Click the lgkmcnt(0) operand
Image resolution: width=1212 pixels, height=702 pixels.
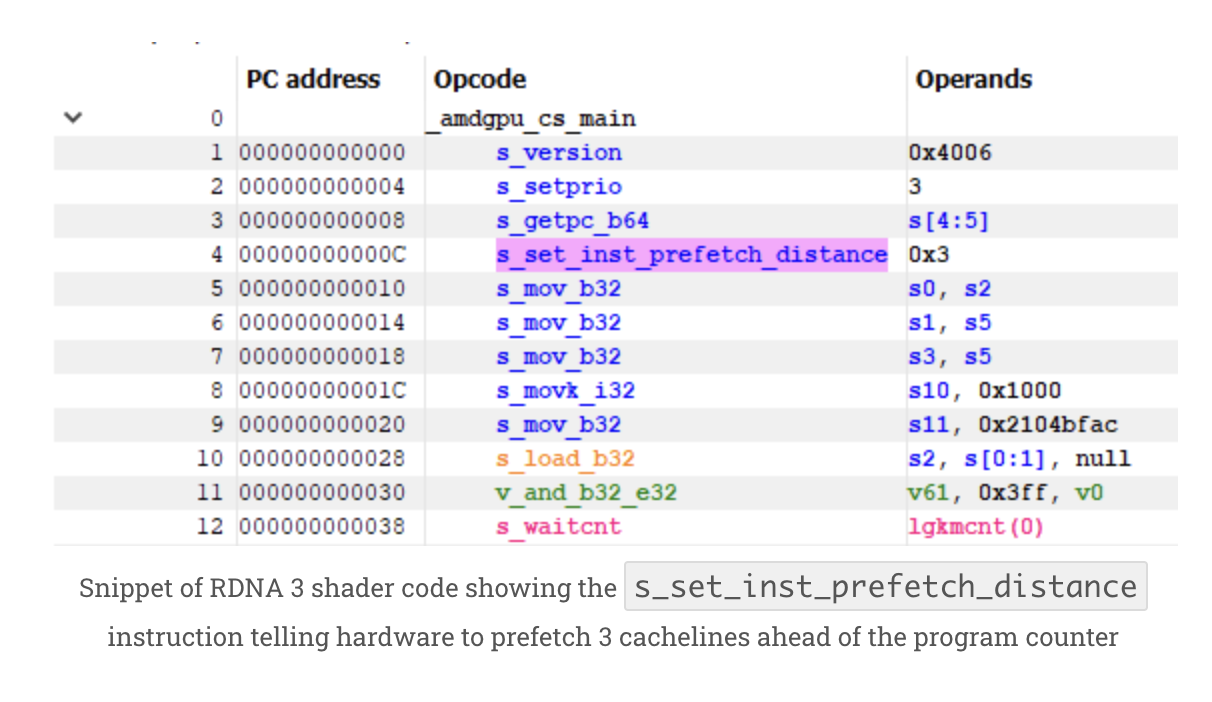tap(975, 527)
